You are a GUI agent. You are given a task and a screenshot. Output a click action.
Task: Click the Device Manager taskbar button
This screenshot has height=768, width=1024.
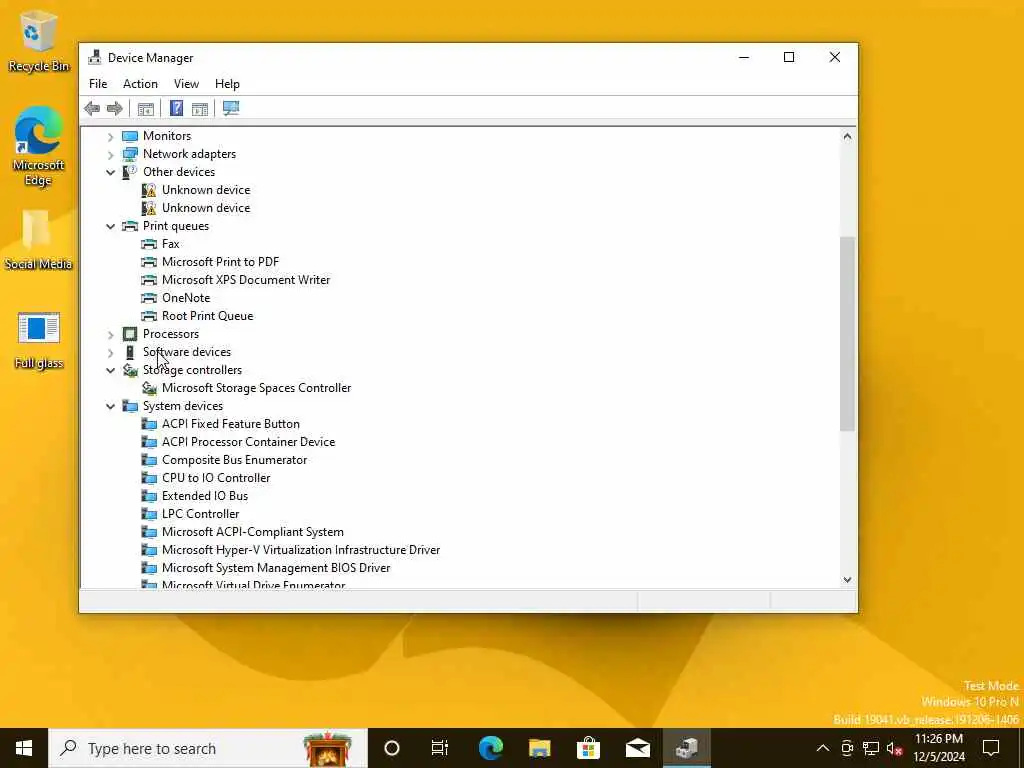tap(686, 748)
